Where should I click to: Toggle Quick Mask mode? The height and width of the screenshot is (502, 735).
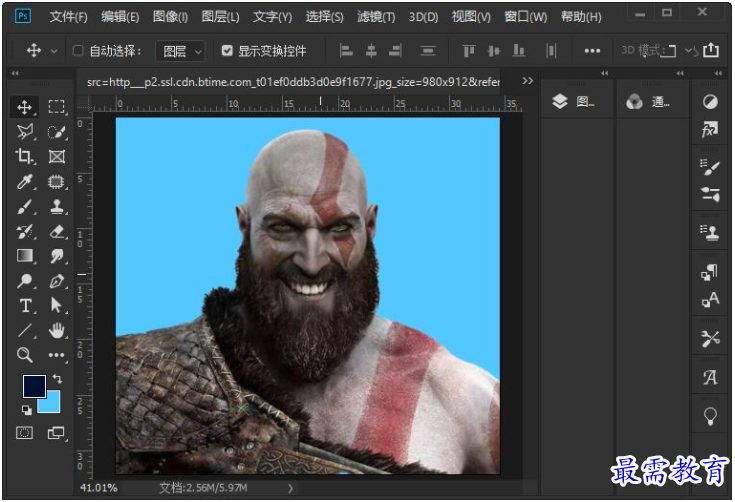pos(24,433)
